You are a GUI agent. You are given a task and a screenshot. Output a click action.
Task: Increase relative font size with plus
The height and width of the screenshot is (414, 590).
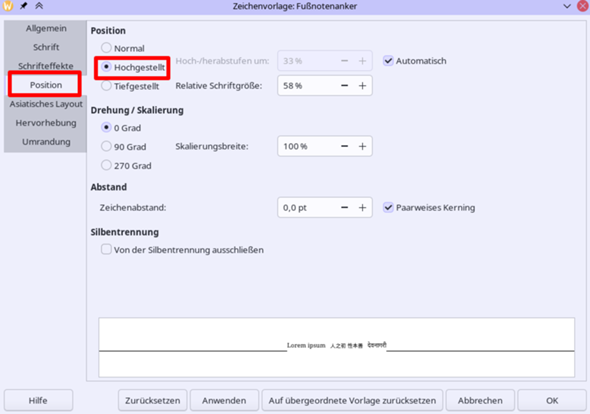coord(362,86)
